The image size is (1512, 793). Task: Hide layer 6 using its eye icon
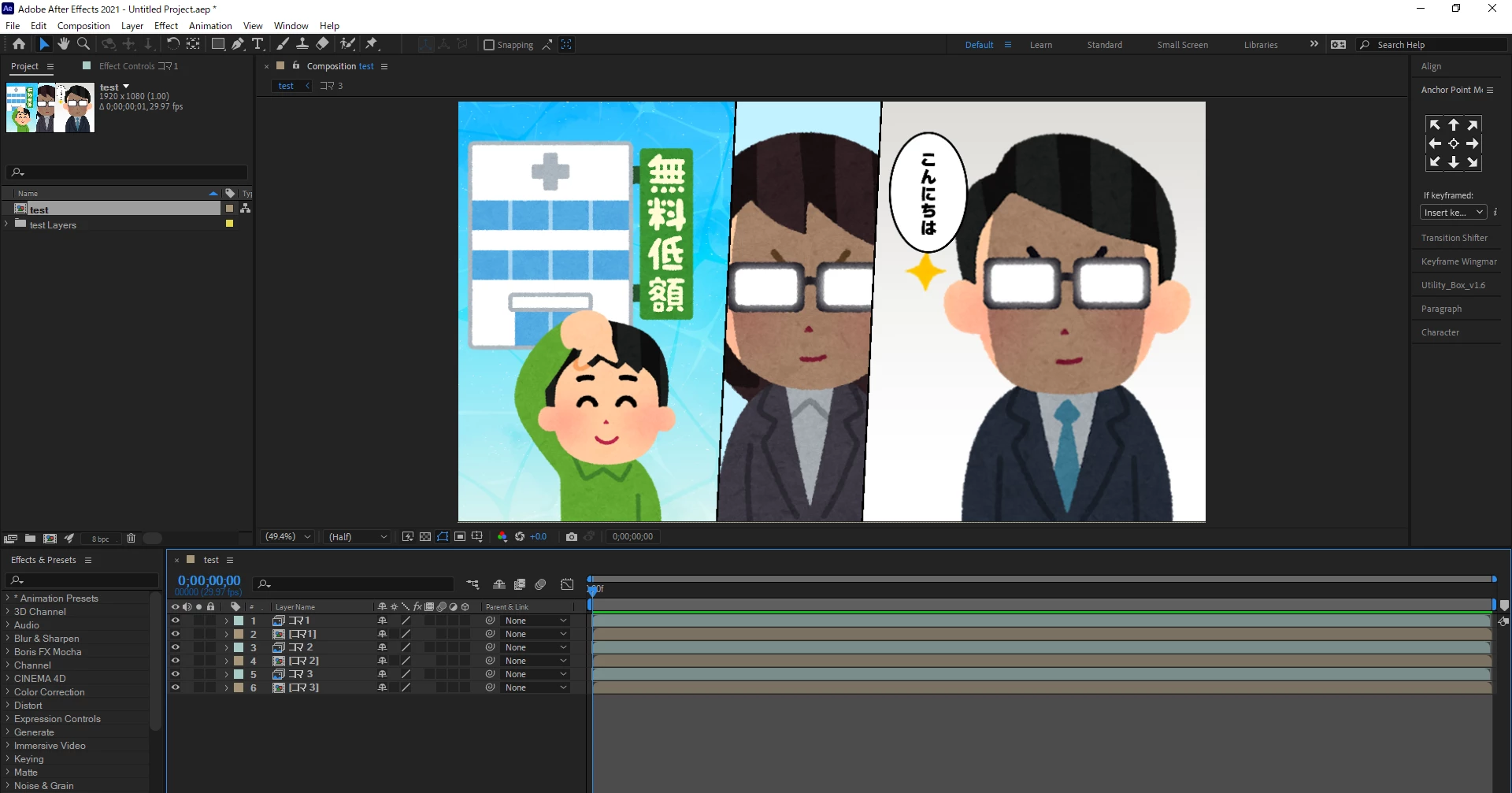pyautogui.click(x=175, y=687)
